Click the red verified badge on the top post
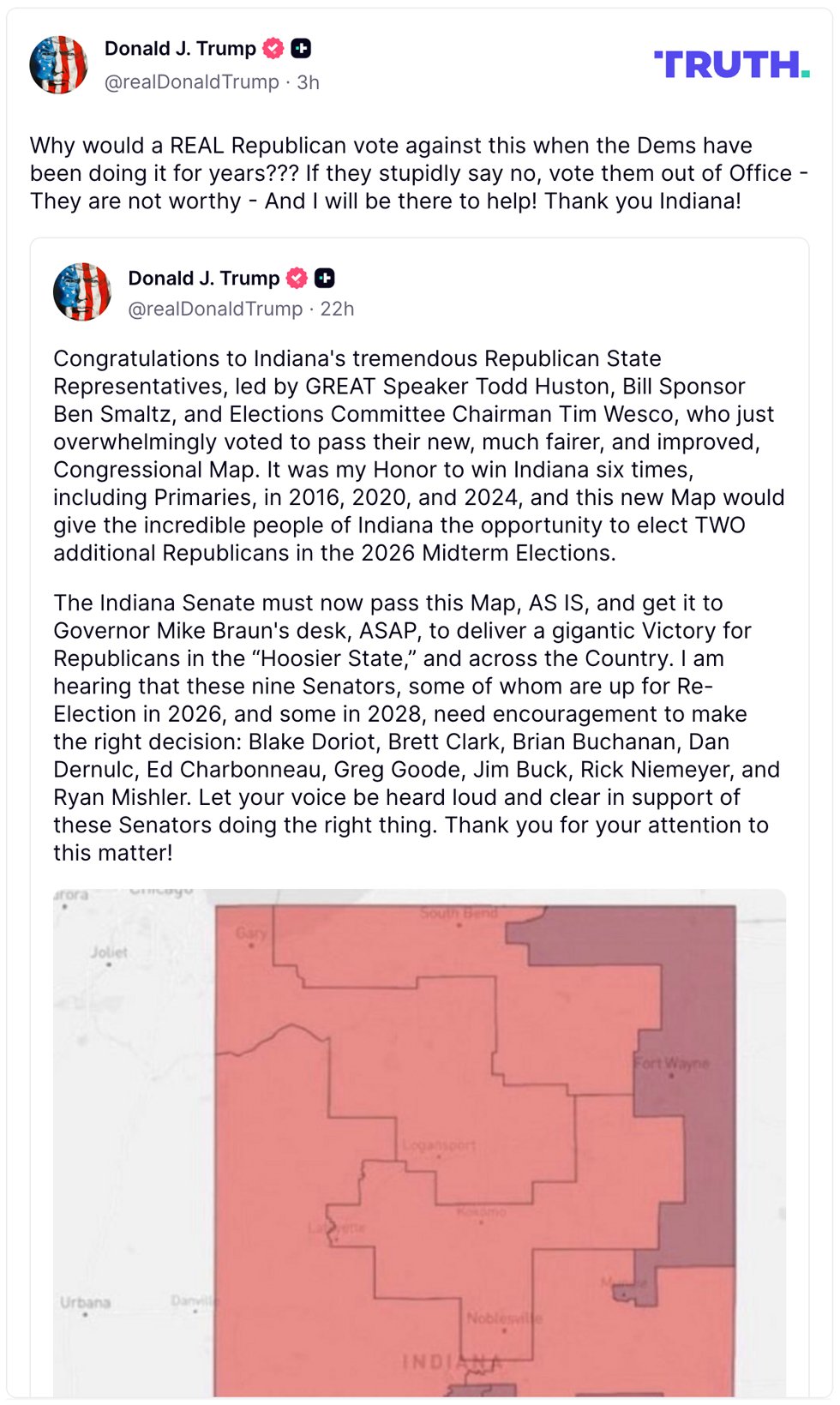Image resolution: width=840 pixels, height=1405 pixels. (x=273, y=49)
